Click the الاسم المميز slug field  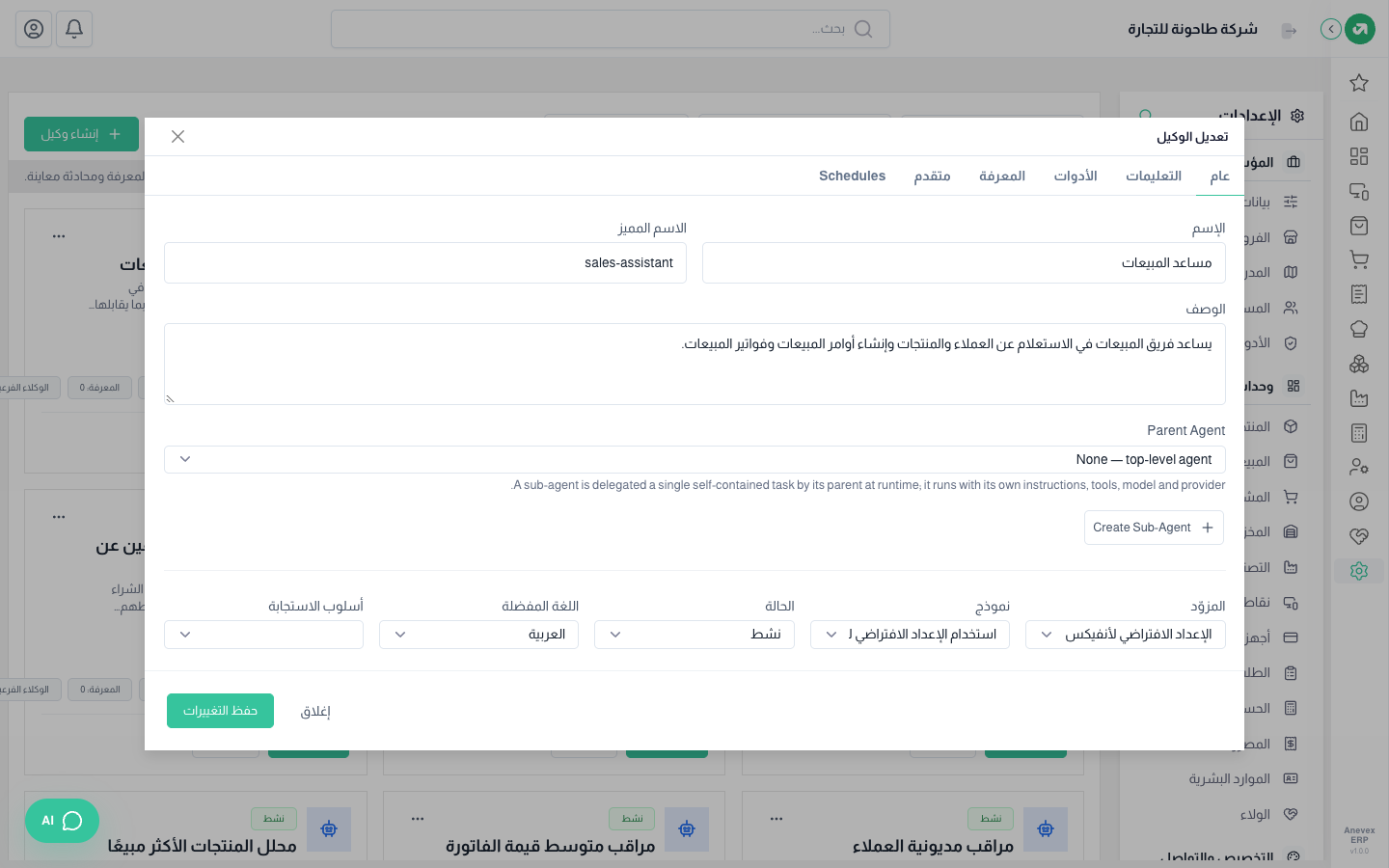(425, 263)
